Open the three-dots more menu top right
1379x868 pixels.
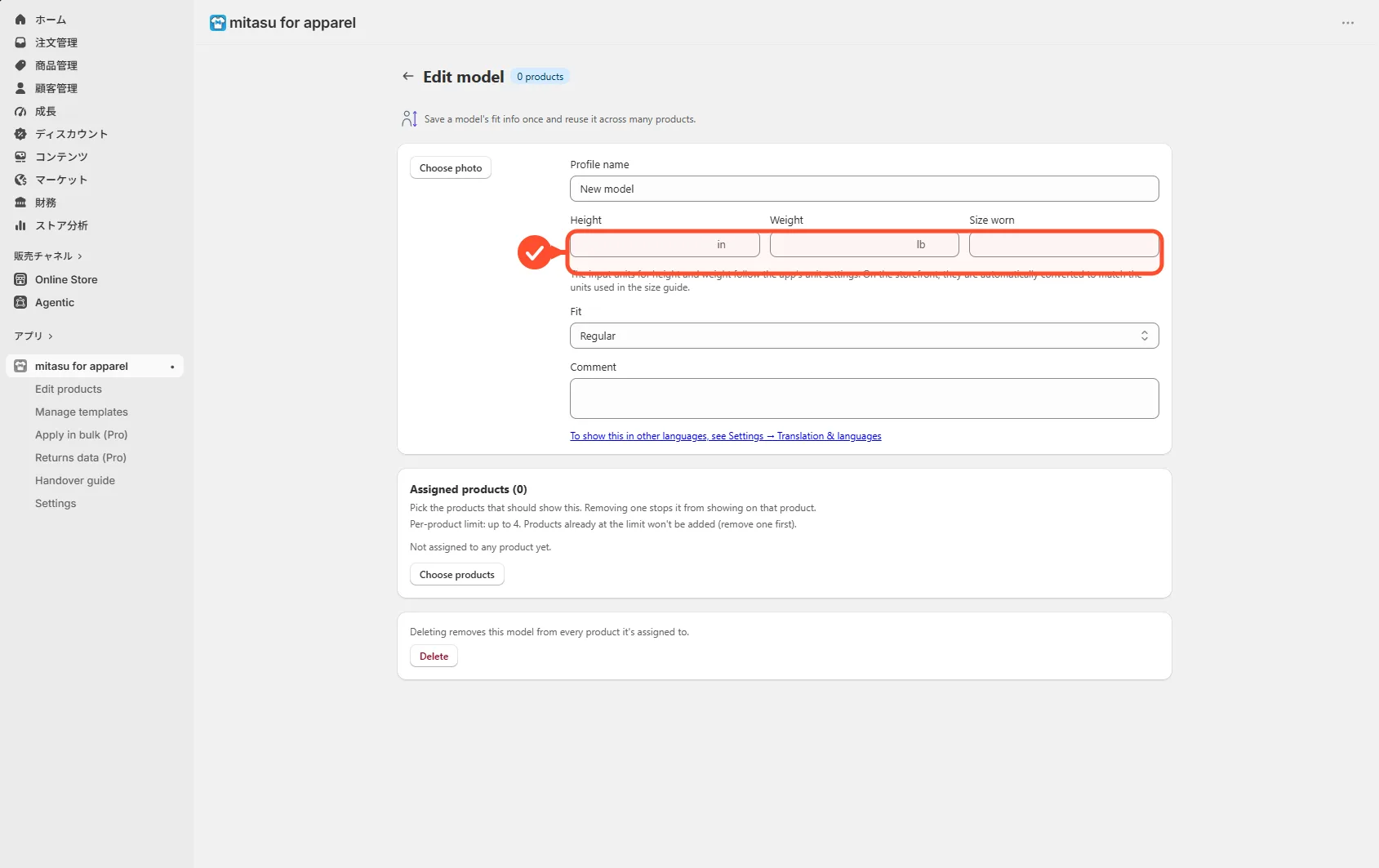pos(1348,23)
